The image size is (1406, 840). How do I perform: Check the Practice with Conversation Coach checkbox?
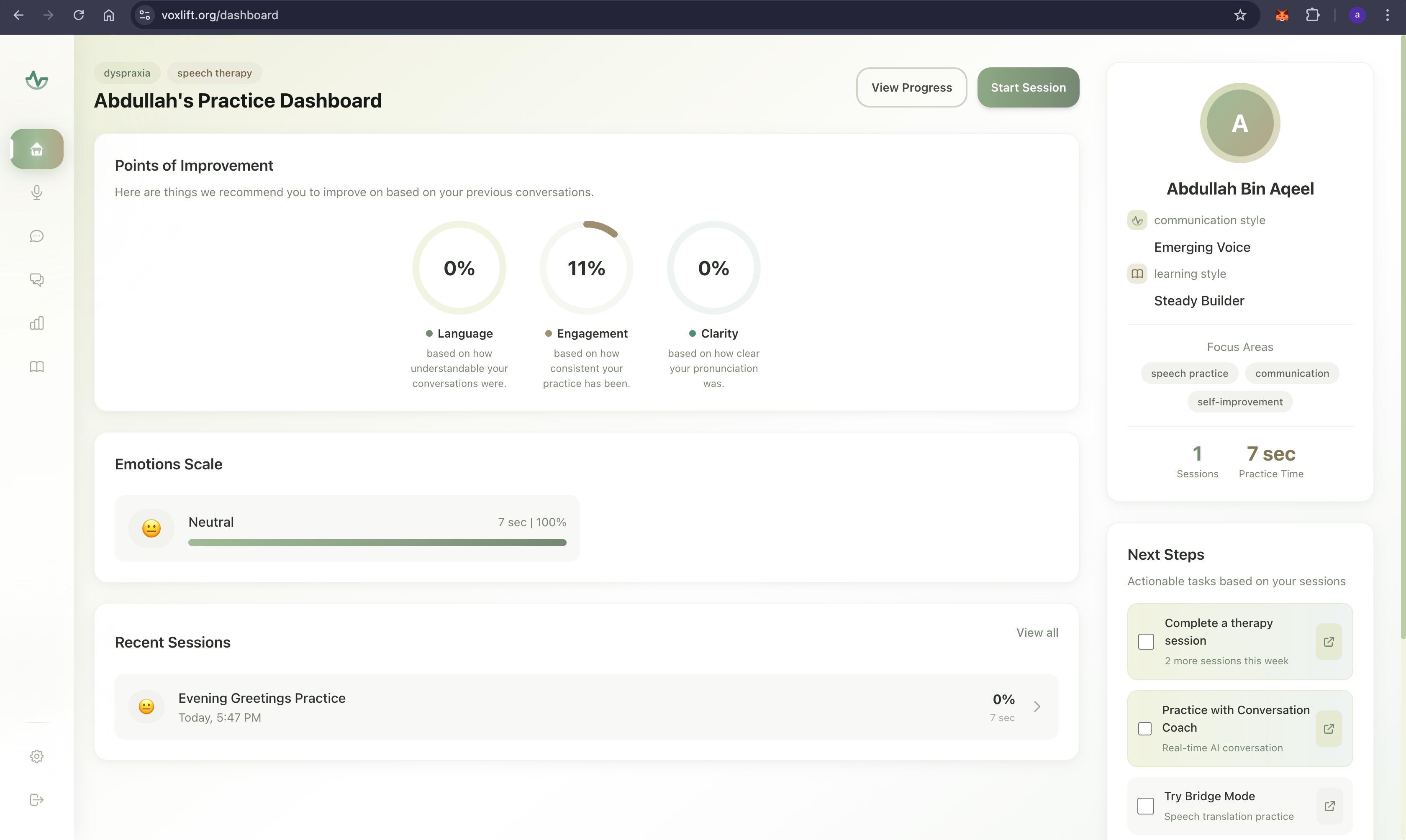pos(1144,728)
